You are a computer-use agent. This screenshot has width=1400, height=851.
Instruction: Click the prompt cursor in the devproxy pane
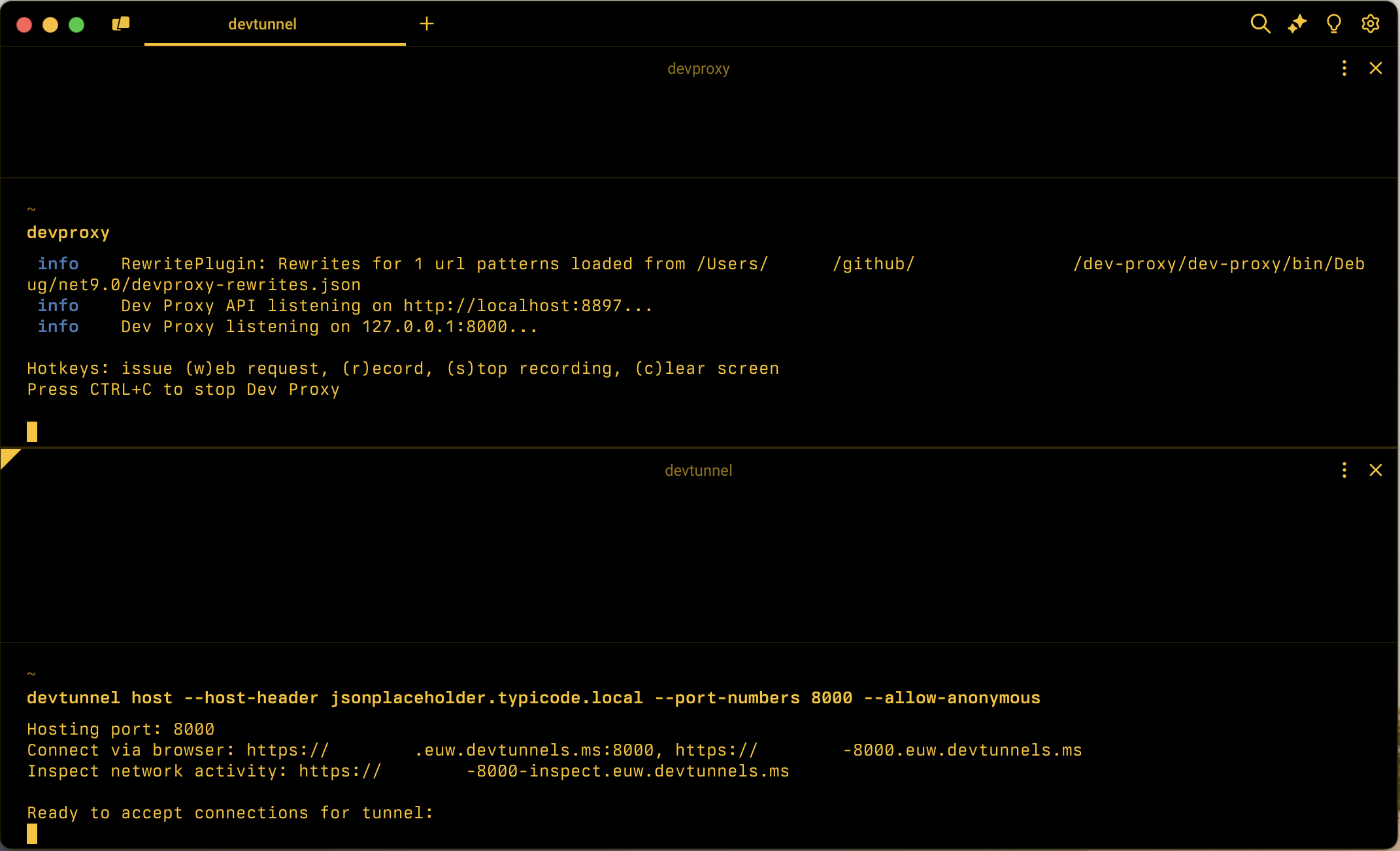[x=31, y=431]
